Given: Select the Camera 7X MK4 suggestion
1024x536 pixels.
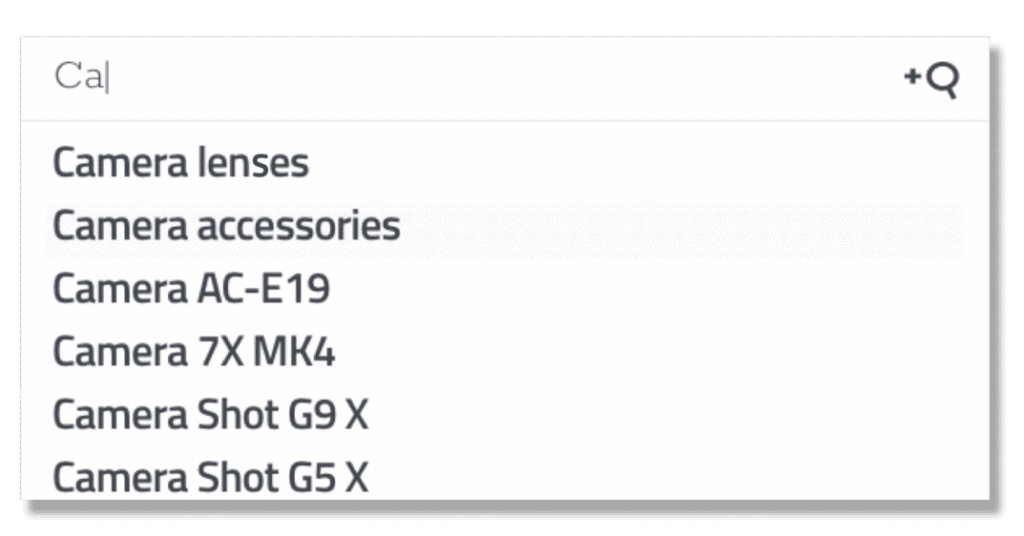Looking at the screenshot, I should [193, 352].
